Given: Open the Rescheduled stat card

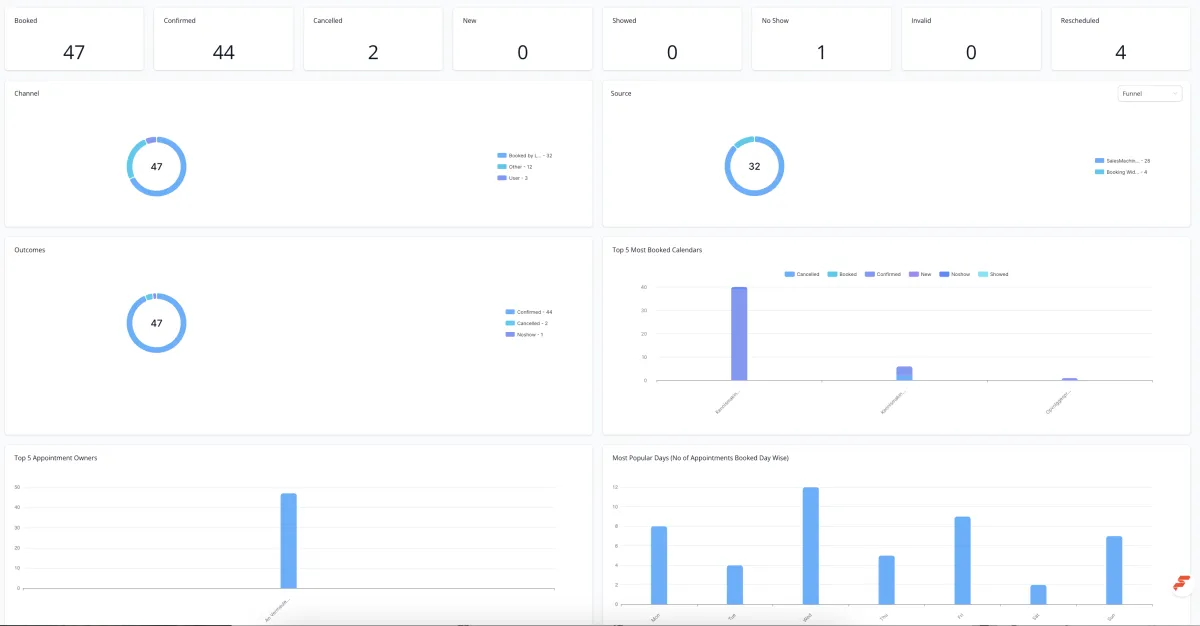Looking at the screenshot, I should click(1120, 39).
